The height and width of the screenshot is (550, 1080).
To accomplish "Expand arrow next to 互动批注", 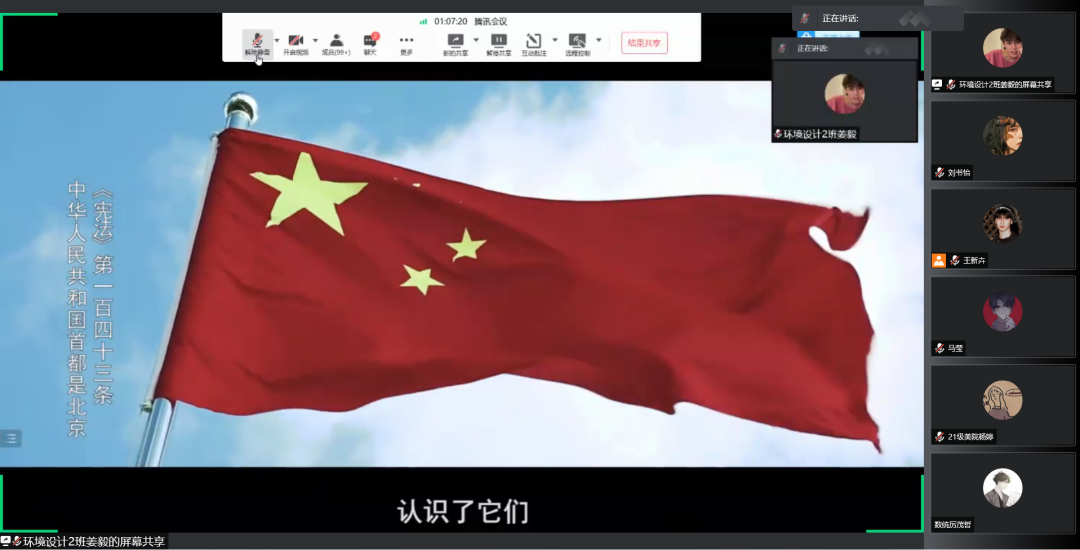I will 553,41.
